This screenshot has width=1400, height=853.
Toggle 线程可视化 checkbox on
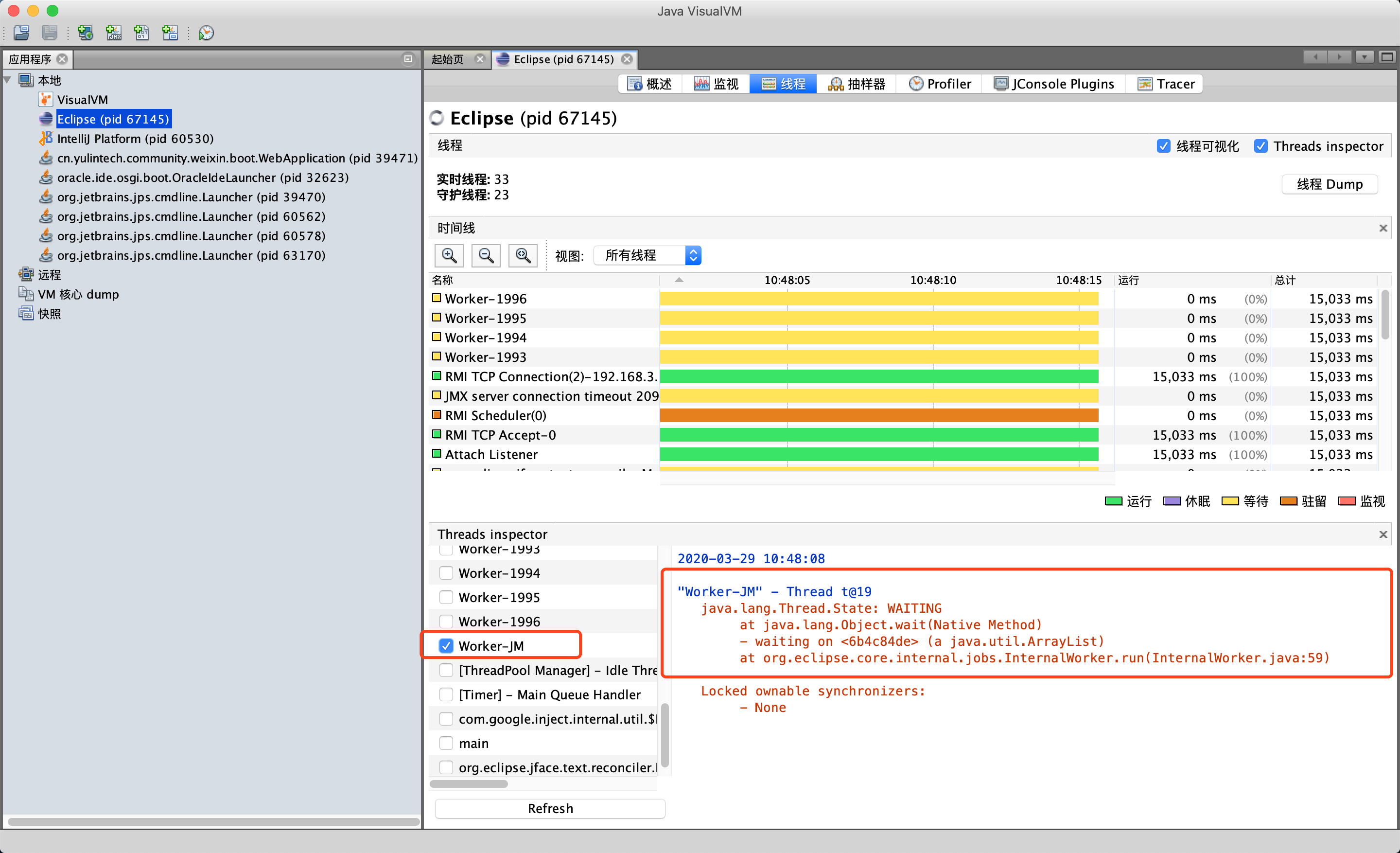click(x=1162, y=147)
